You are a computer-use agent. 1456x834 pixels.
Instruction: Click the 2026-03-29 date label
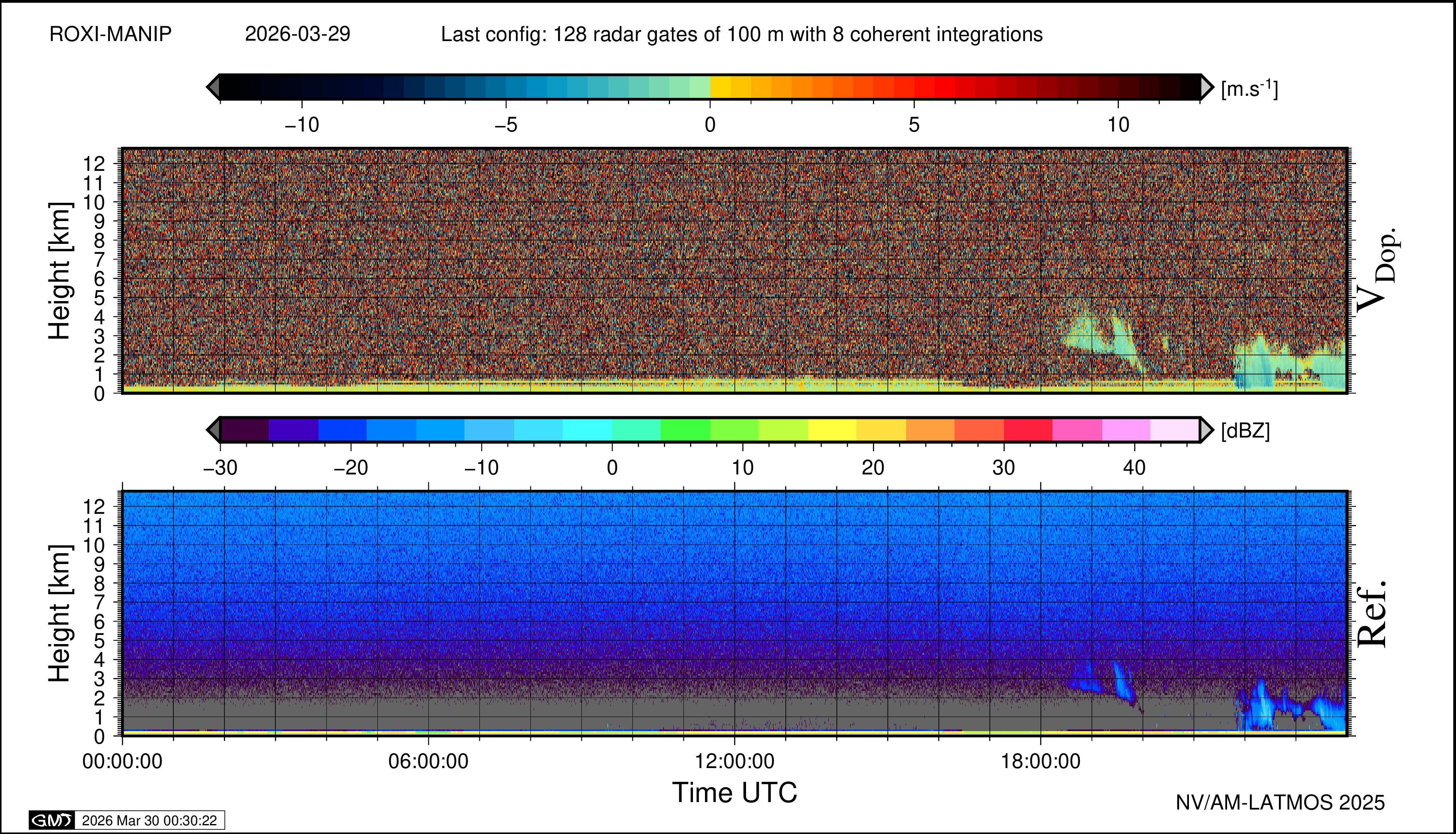pos(297,34)
